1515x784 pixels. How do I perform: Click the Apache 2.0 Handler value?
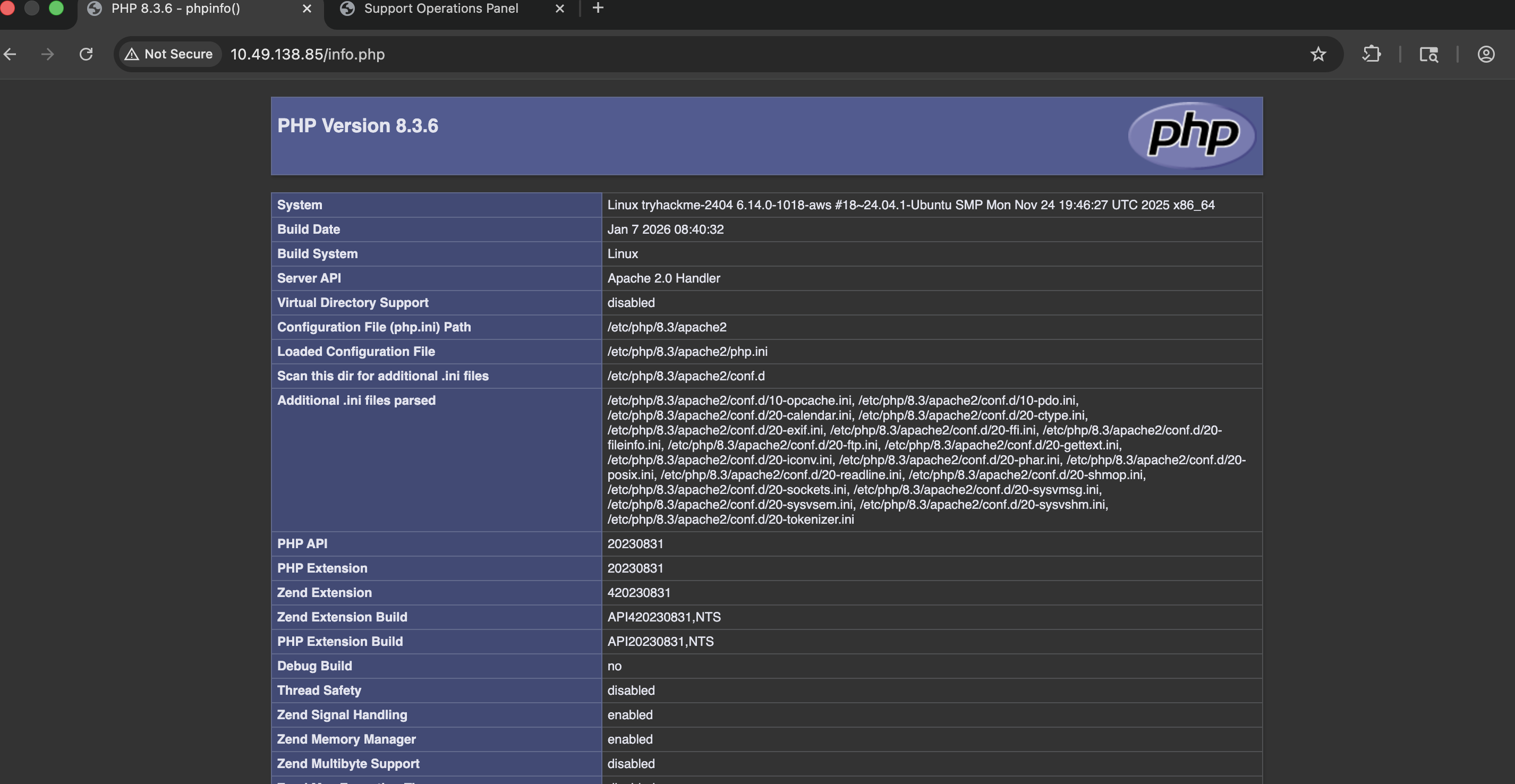tap(663, 278)
